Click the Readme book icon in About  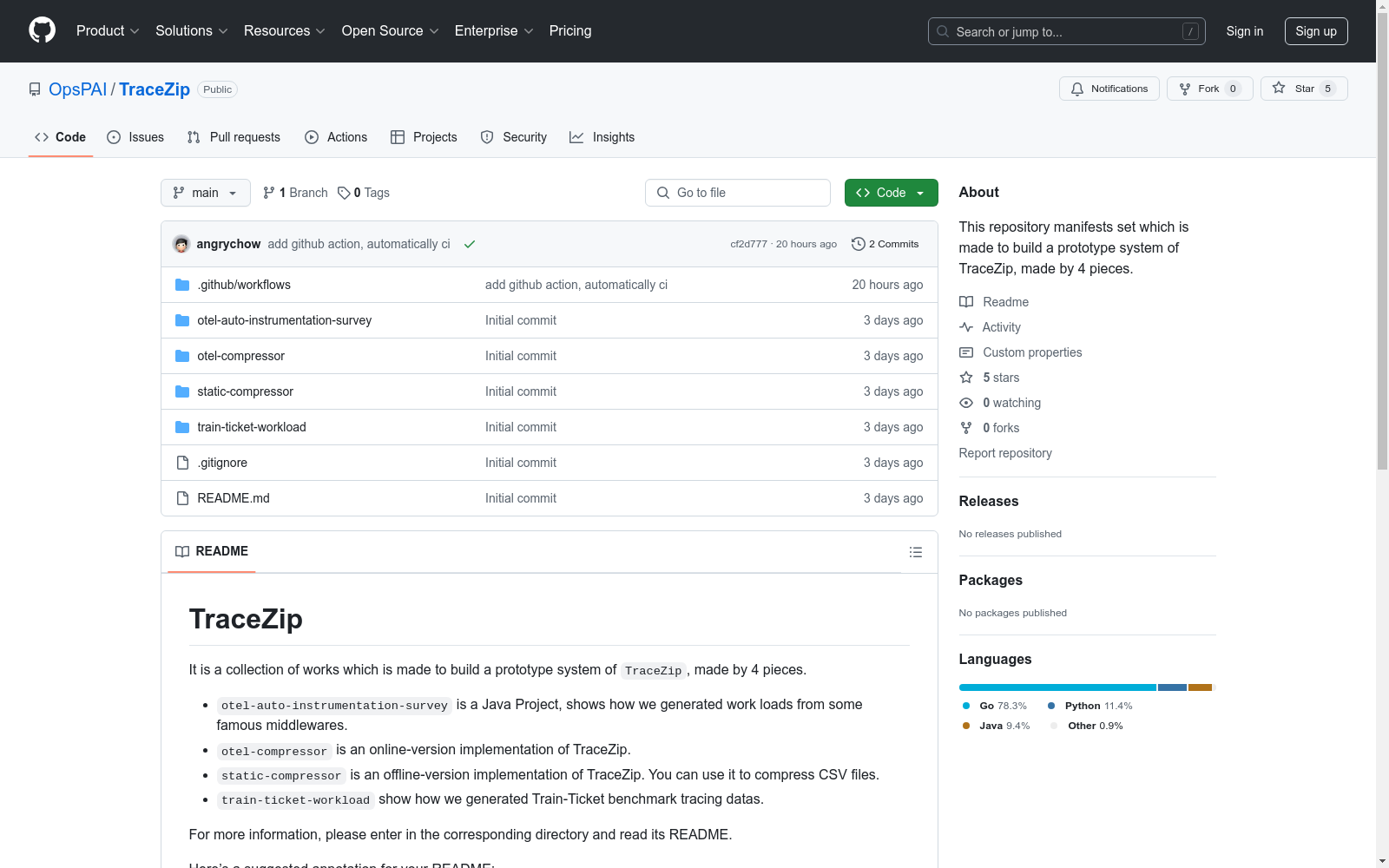(x=966, y=302)
